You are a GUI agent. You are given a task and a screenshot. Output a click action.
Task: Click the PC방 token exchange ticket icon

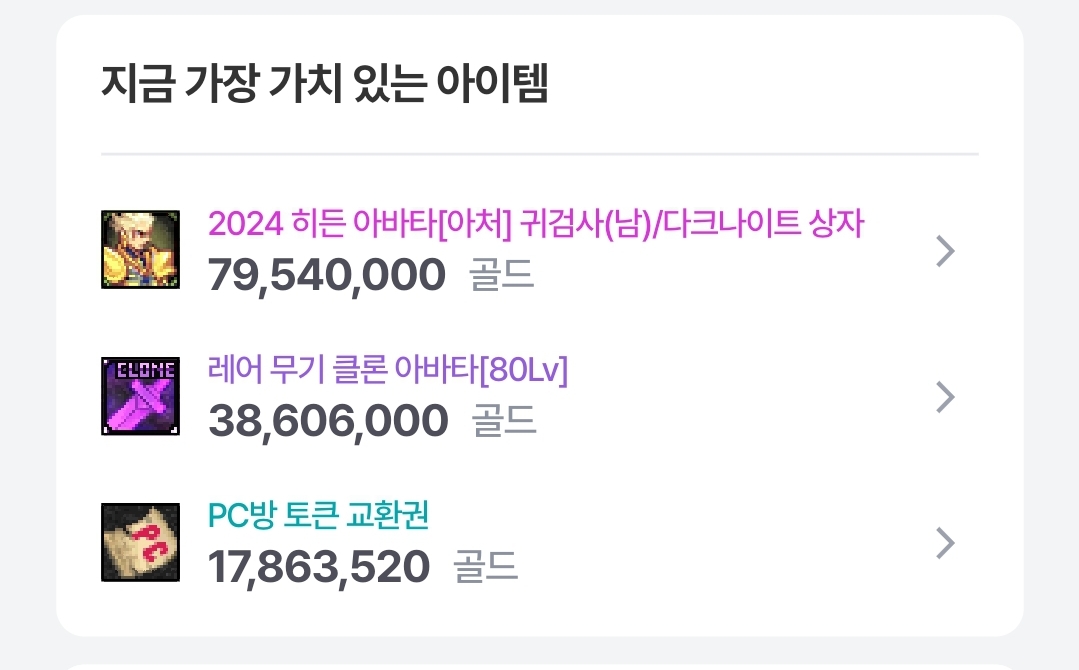point(140,542)
